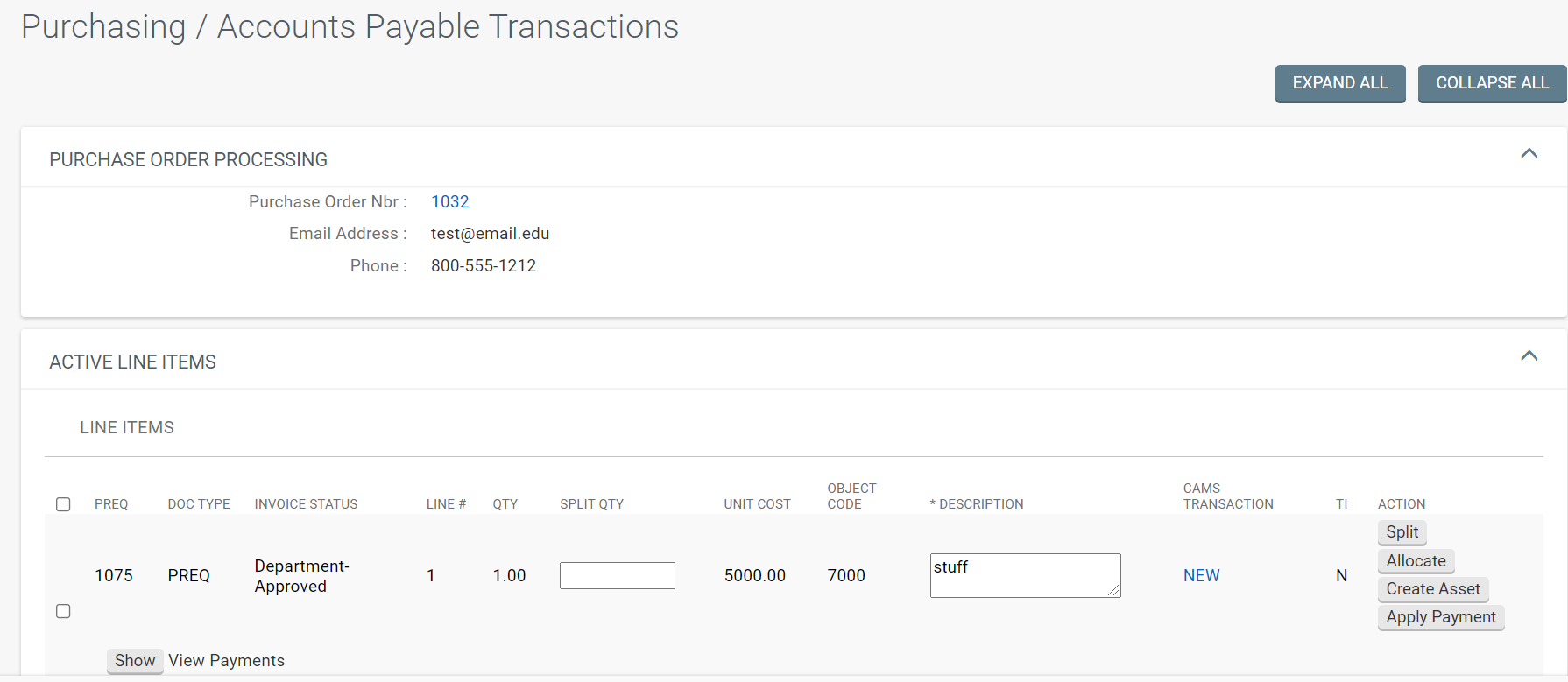The width and height of the screenshot is (1568, 682).
Task: Collapse the Purchase Order Processing section chevron
Action: point(1529,154)
